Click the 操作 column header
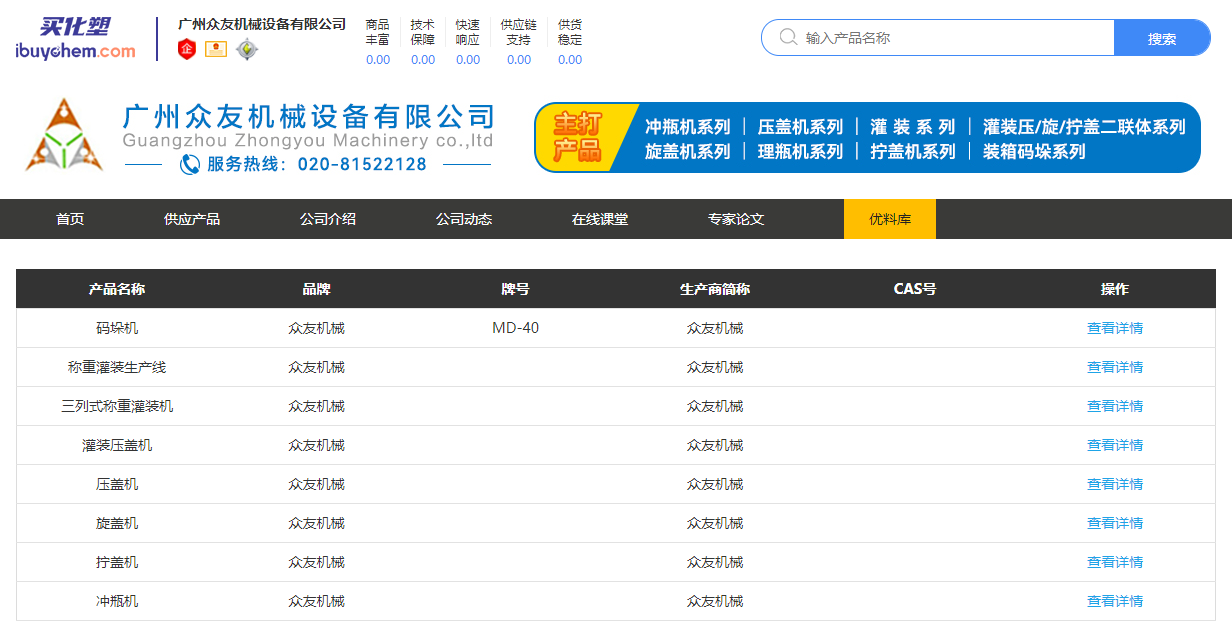This screenshot has width=1232, height=637. [x=1115, y=289]
